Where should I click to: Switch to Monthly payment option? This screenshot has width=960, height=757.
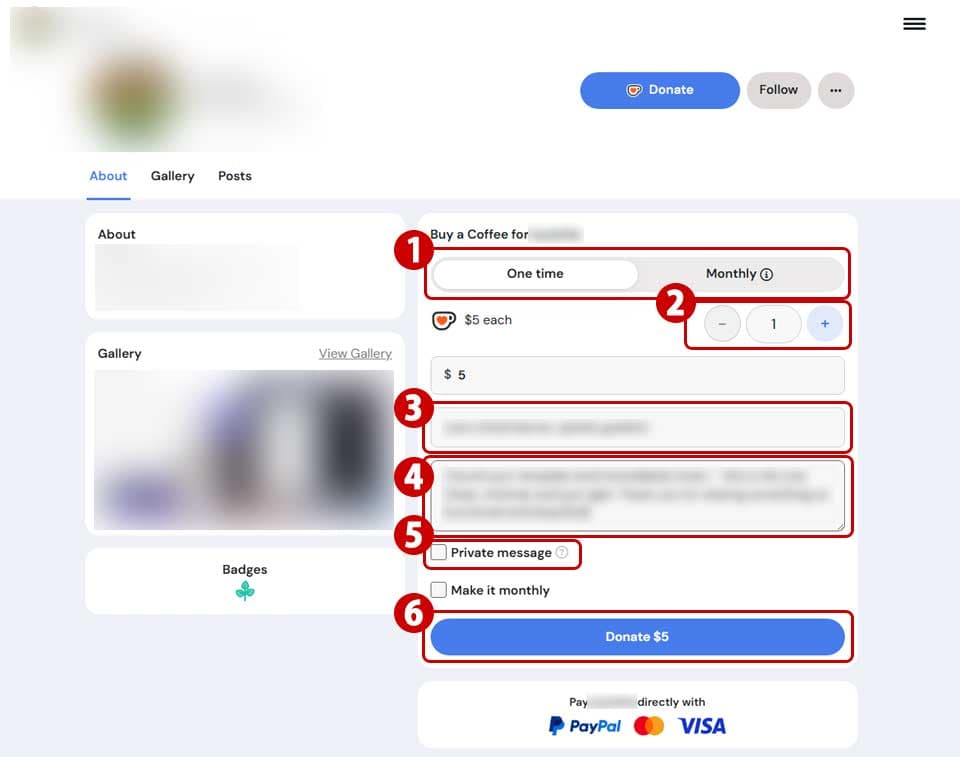pos(740,274)
